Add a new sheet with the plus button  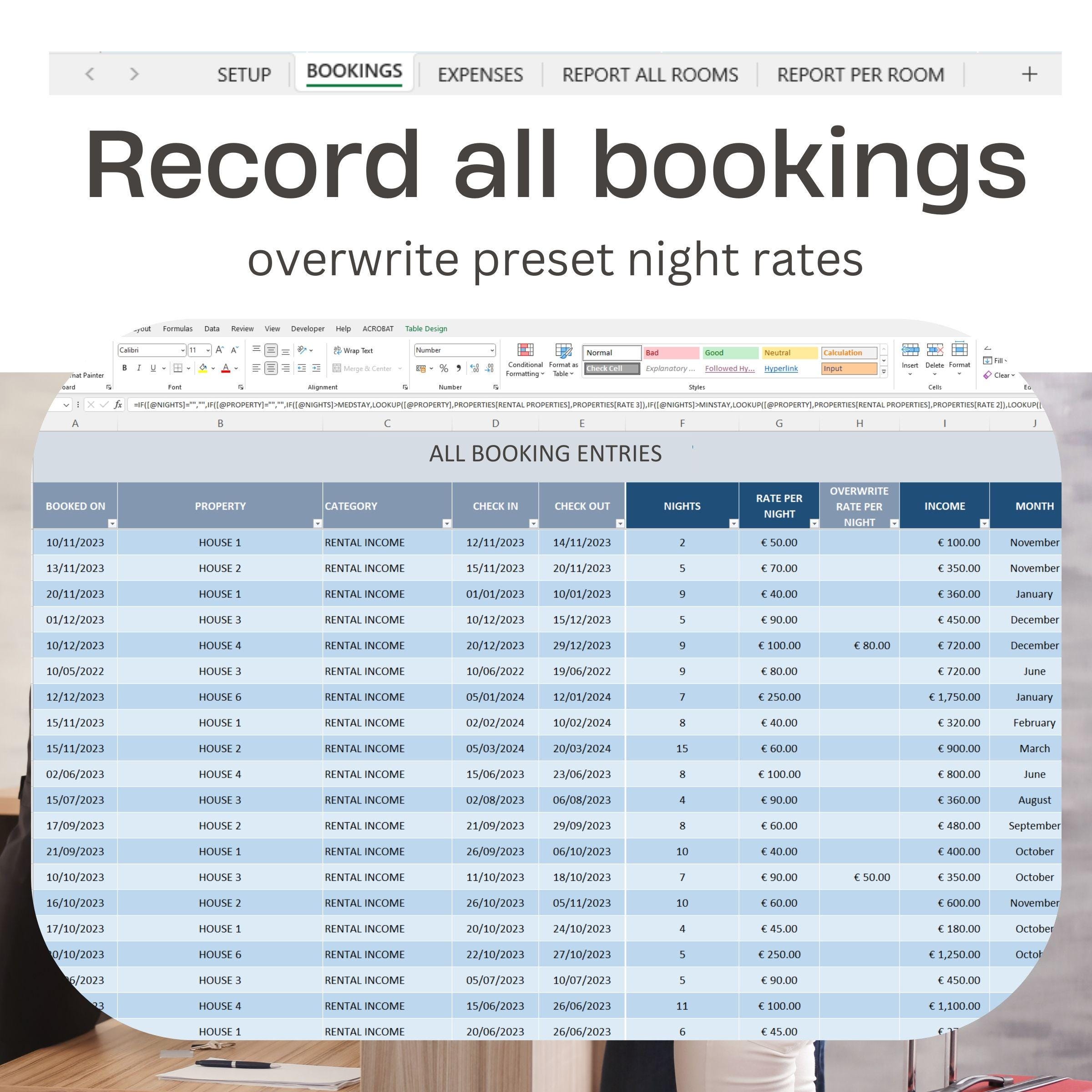point(1029,74)
